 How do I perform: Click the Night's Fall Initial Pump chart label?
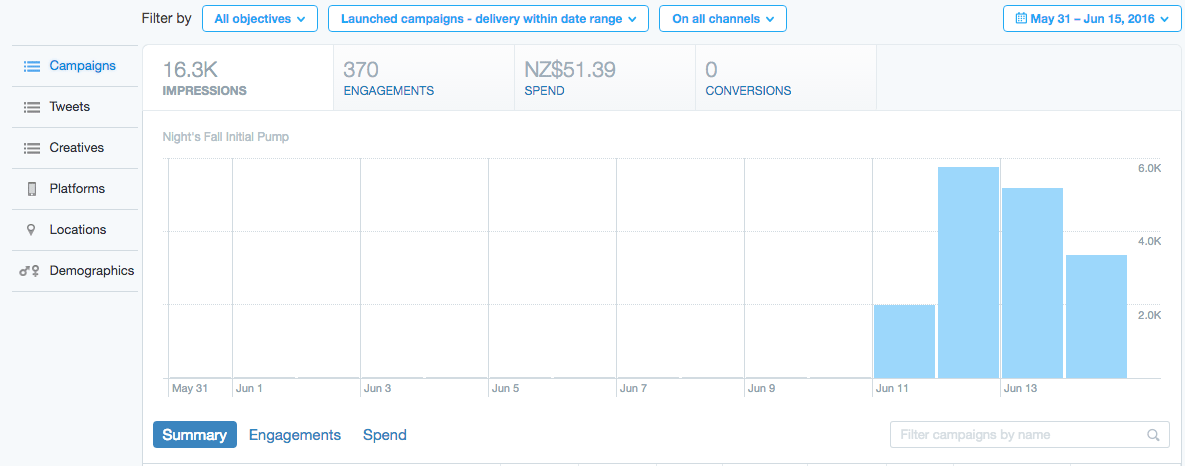pos(226,137)
